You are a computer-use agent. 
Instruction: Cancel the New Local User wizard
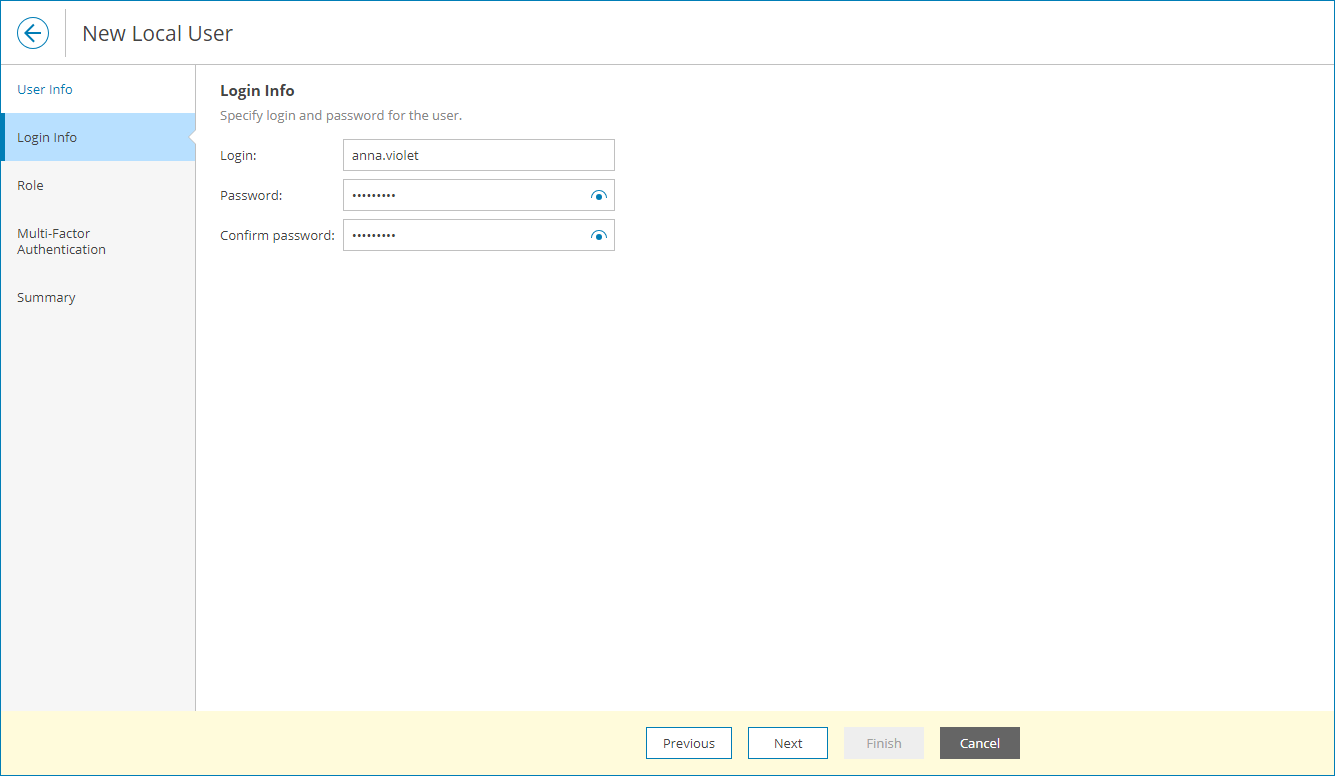click(x=979, y=743)
